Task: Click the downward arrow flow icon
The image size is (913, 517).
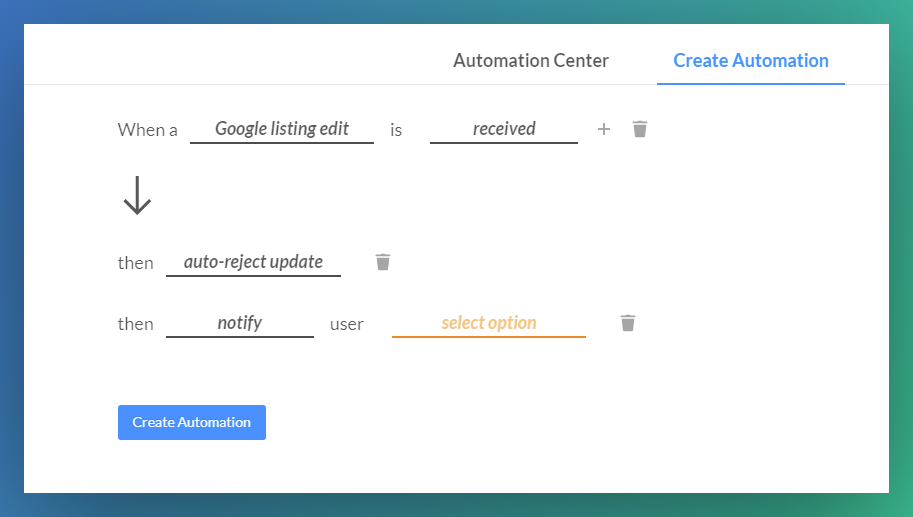Action: [137, 196]
